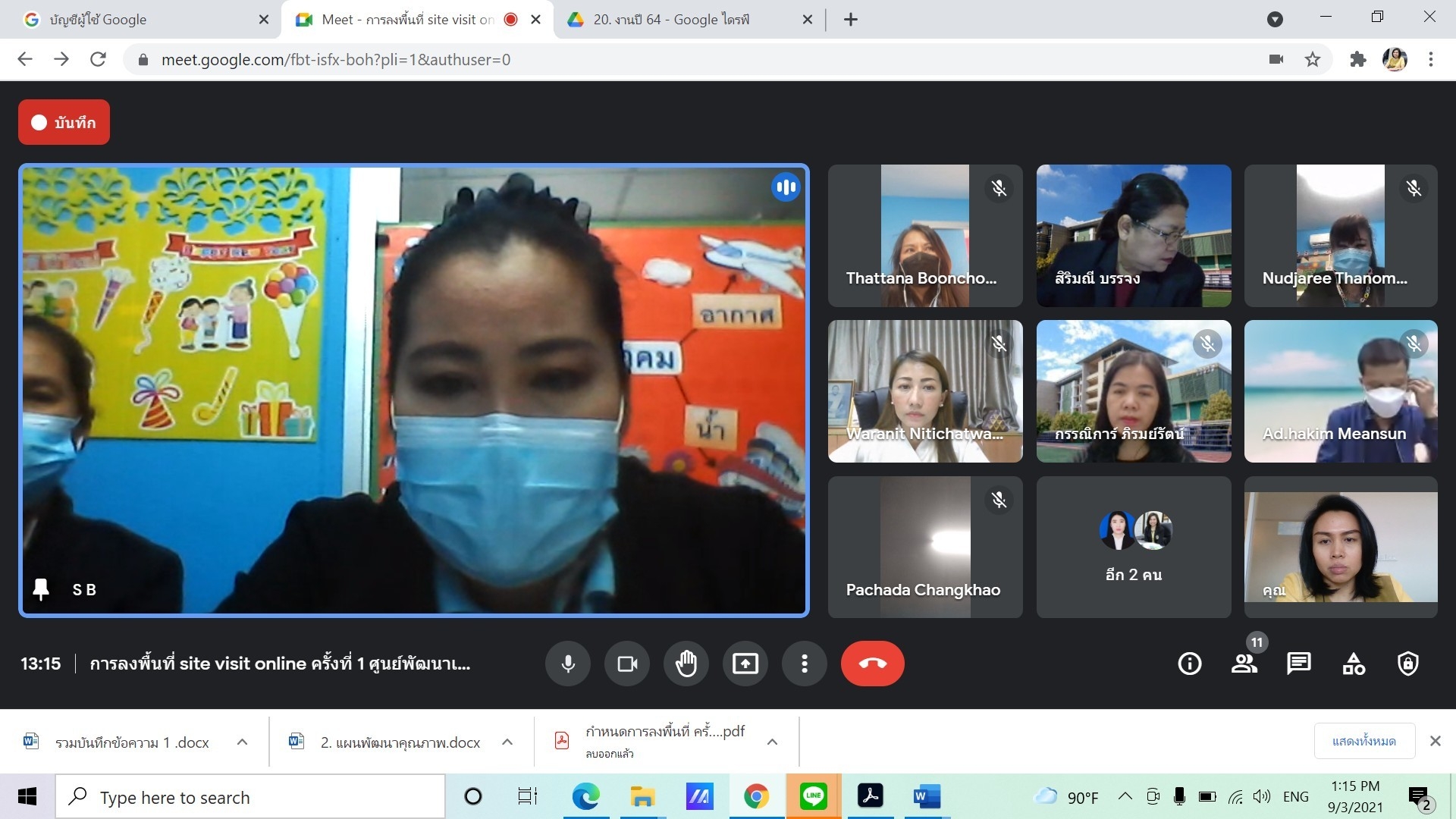The width and height of the screenshot is (1456, 819).
Task: Switch to the 20. งานปี 64 Google Drive tab
Action: coord(671,20)
